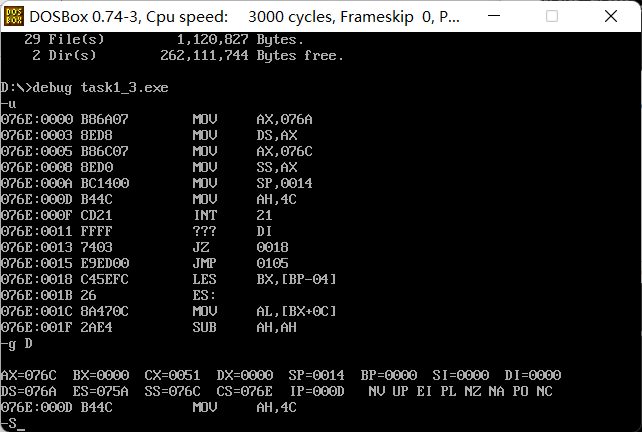Maximize the DOSBox window
Viewport: 642px width, 432px height.
click(552, 16)
